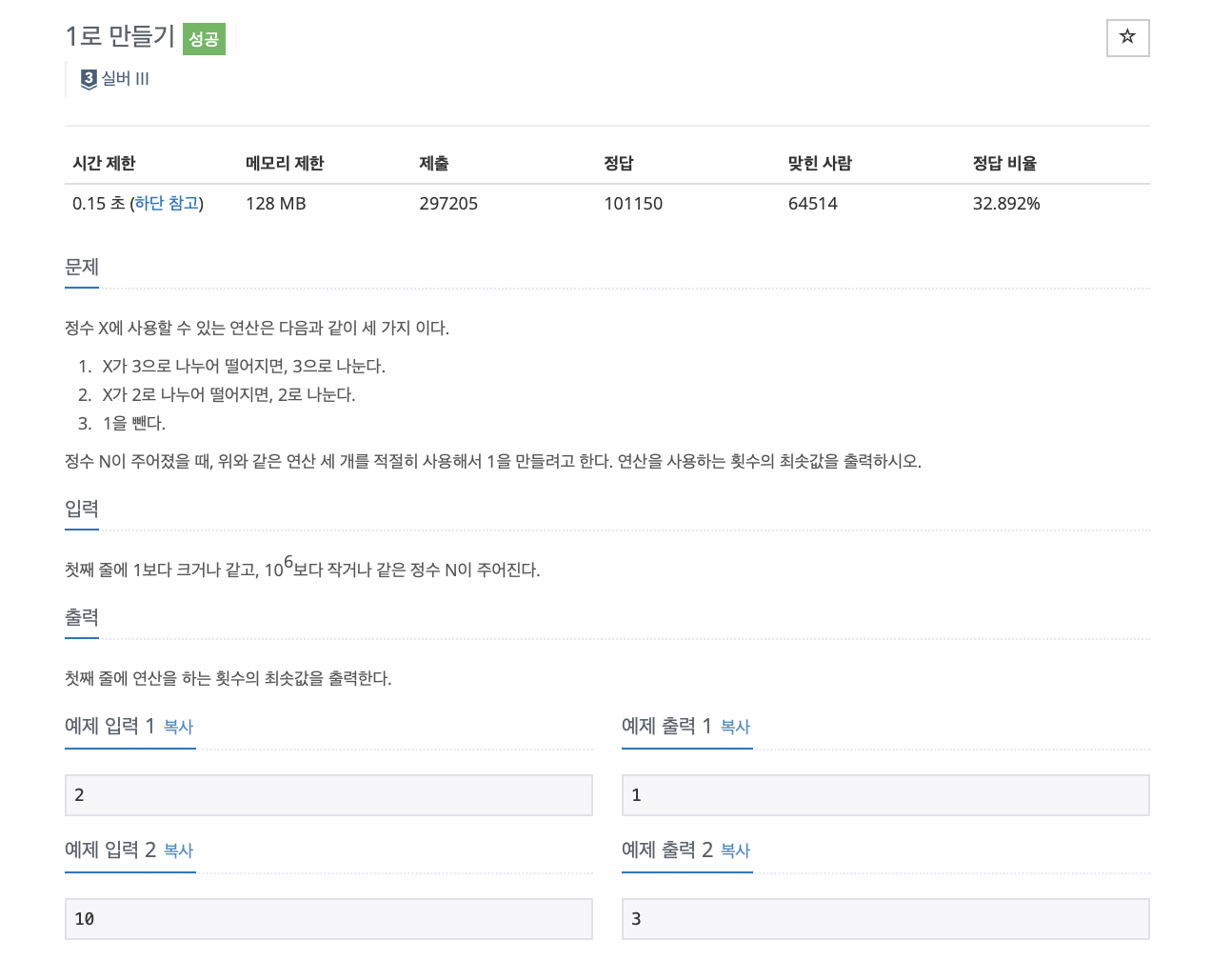Viewport: 1232px width, 960px height.
Task: Click the example output 1 box containing 1
Action: [885, 795]
